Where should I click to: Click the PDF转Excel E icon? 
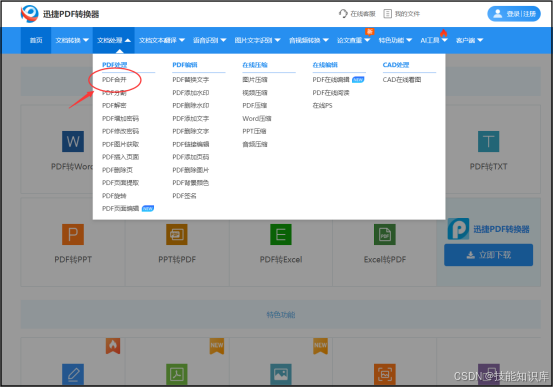click(x=281, y=234)
